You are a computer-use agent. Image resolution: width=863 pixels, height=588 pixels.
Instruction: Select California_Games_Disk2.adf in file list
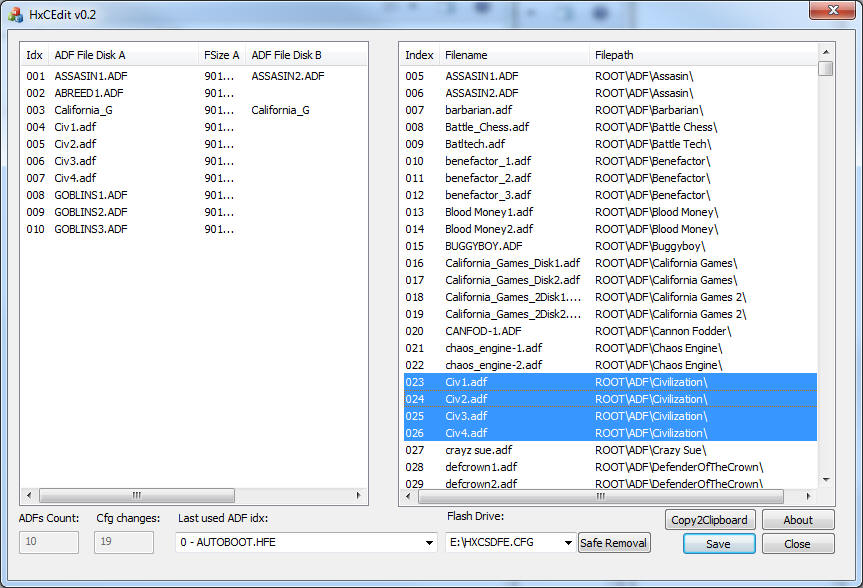coord(512,281)
